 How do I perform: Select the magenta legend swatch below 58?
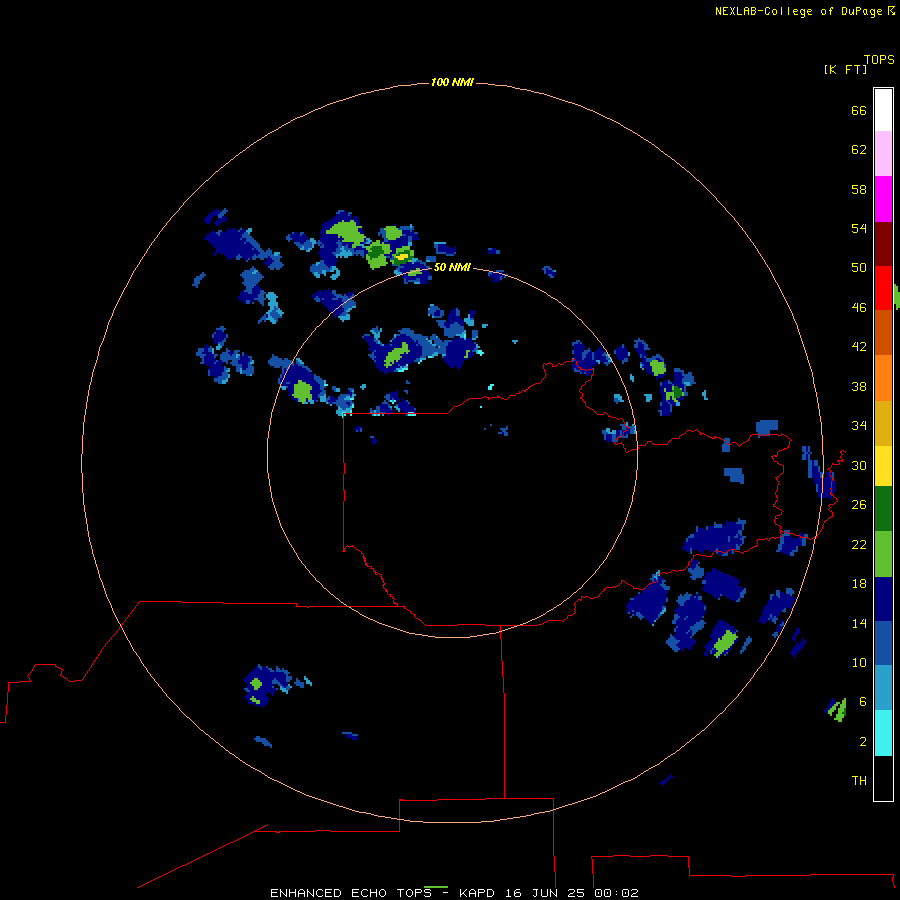[883, 199]
